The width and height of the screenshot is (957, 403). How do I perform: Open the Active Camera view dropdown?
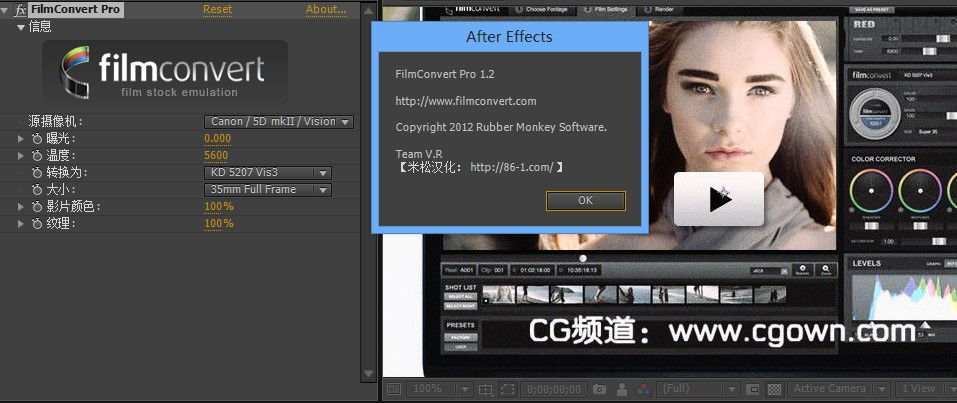click(x=837, y=389)
